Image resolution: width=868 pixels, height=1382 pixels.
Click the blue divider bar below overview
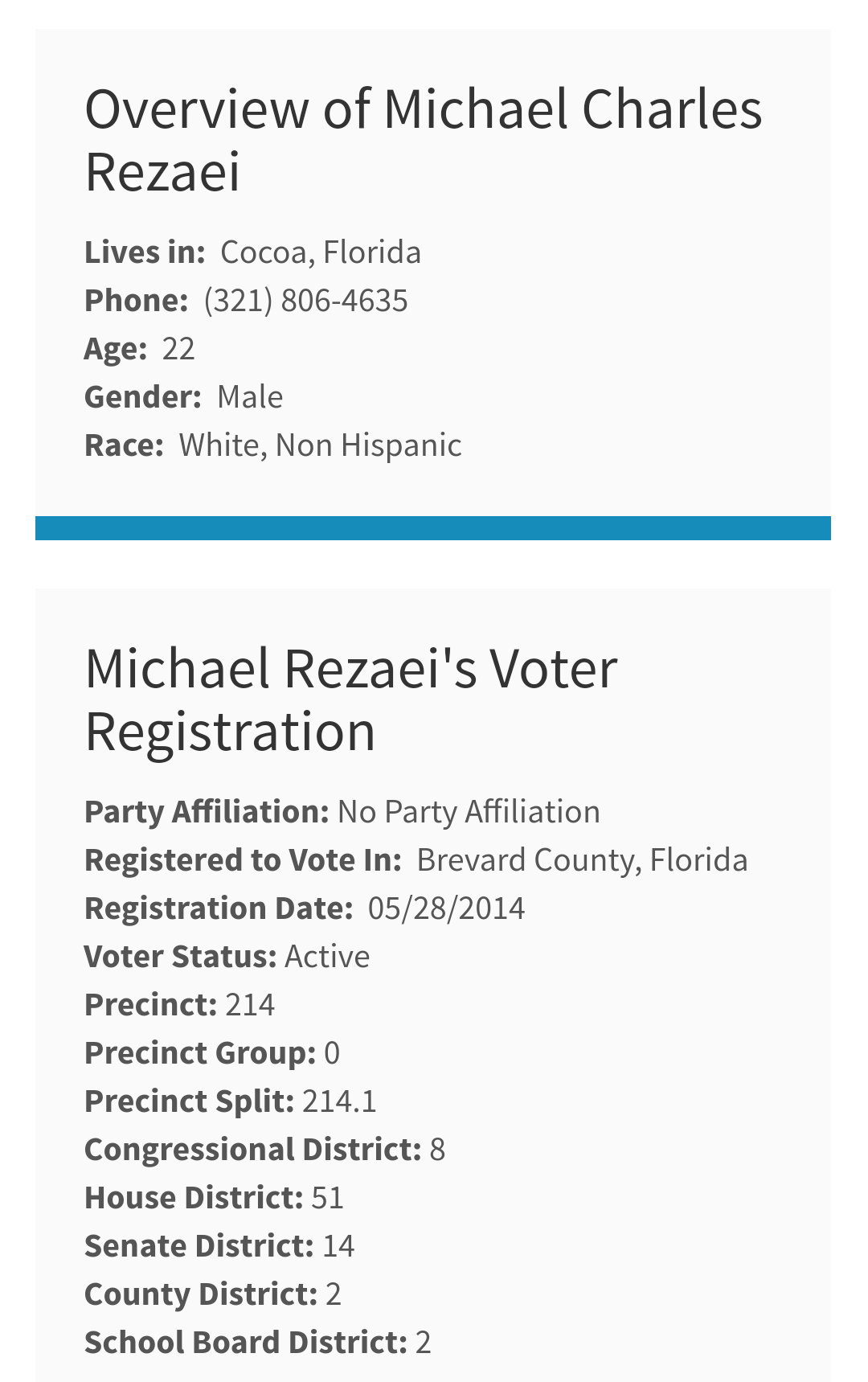433,528
